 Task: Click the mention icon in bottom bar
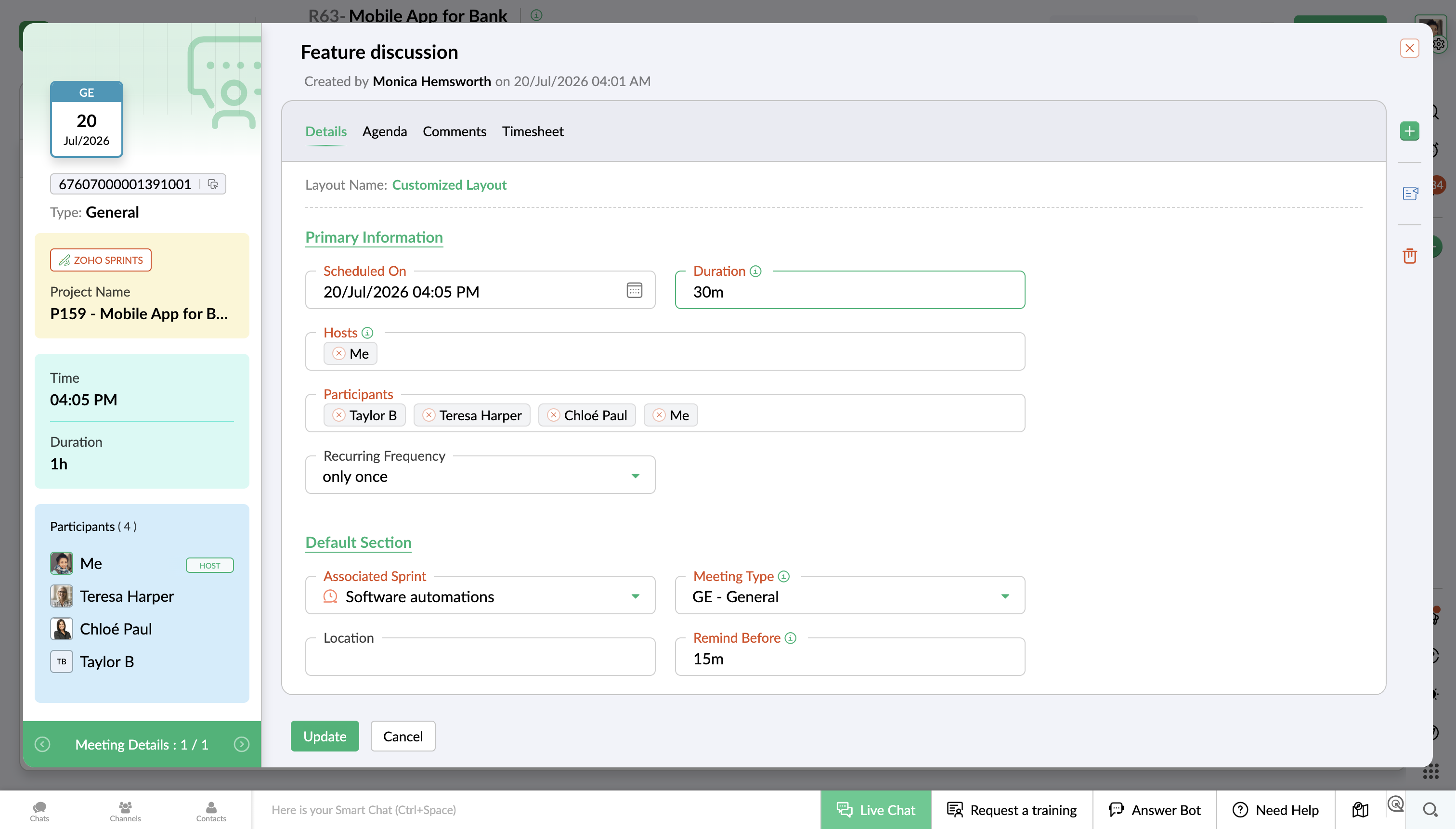(x=1395, y=804)
